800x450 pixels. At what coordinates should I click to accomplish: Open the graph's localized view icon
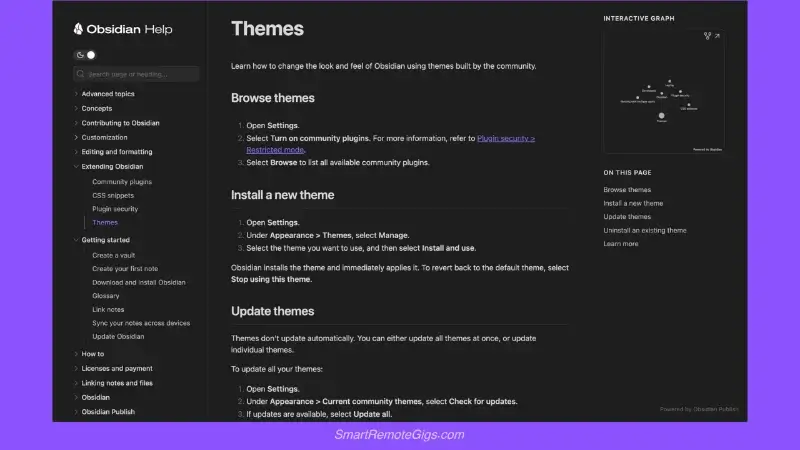click(707, 36)
